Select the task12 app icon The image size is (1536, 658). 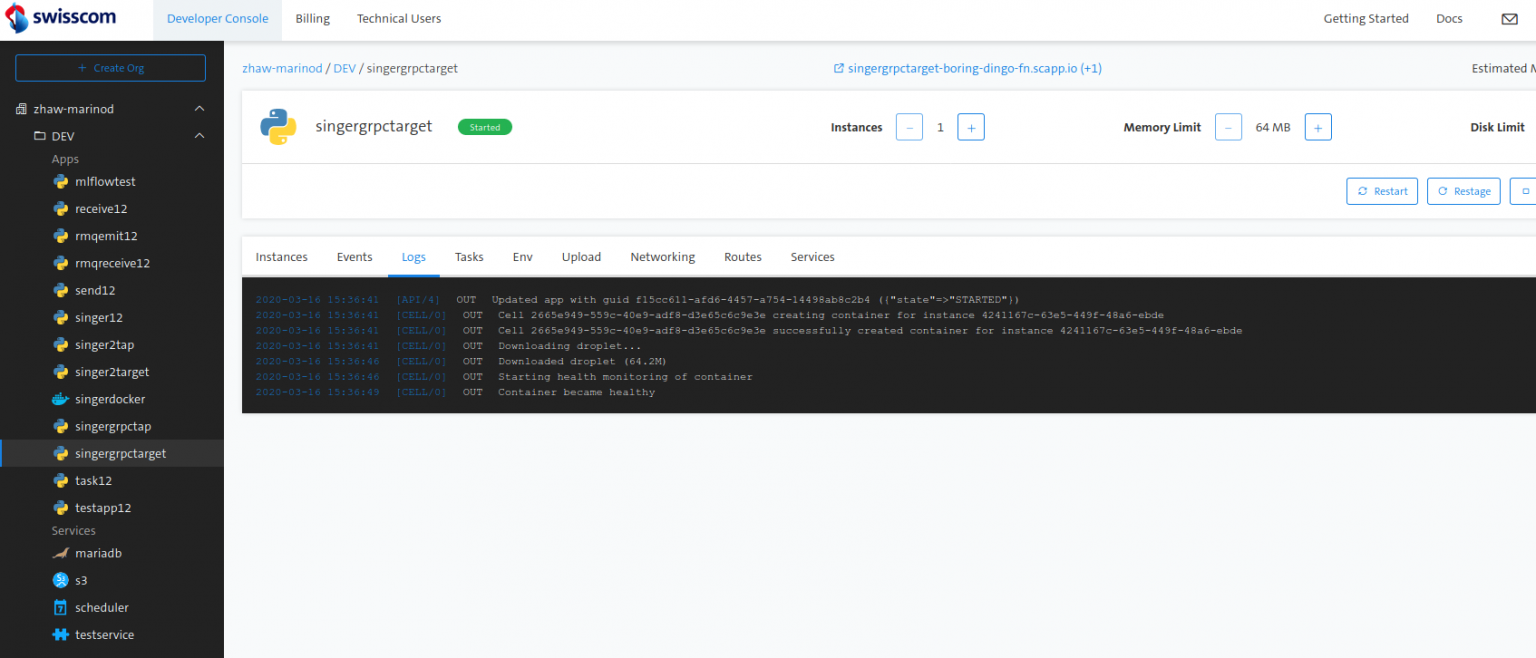[x=62, y=480]
